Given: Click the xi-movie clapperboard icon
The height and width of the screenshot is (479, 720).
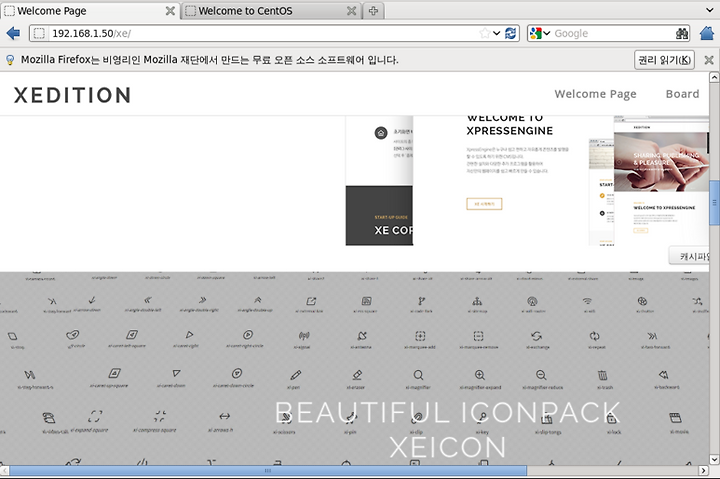Looking at the screenshot, I should 675,417.
